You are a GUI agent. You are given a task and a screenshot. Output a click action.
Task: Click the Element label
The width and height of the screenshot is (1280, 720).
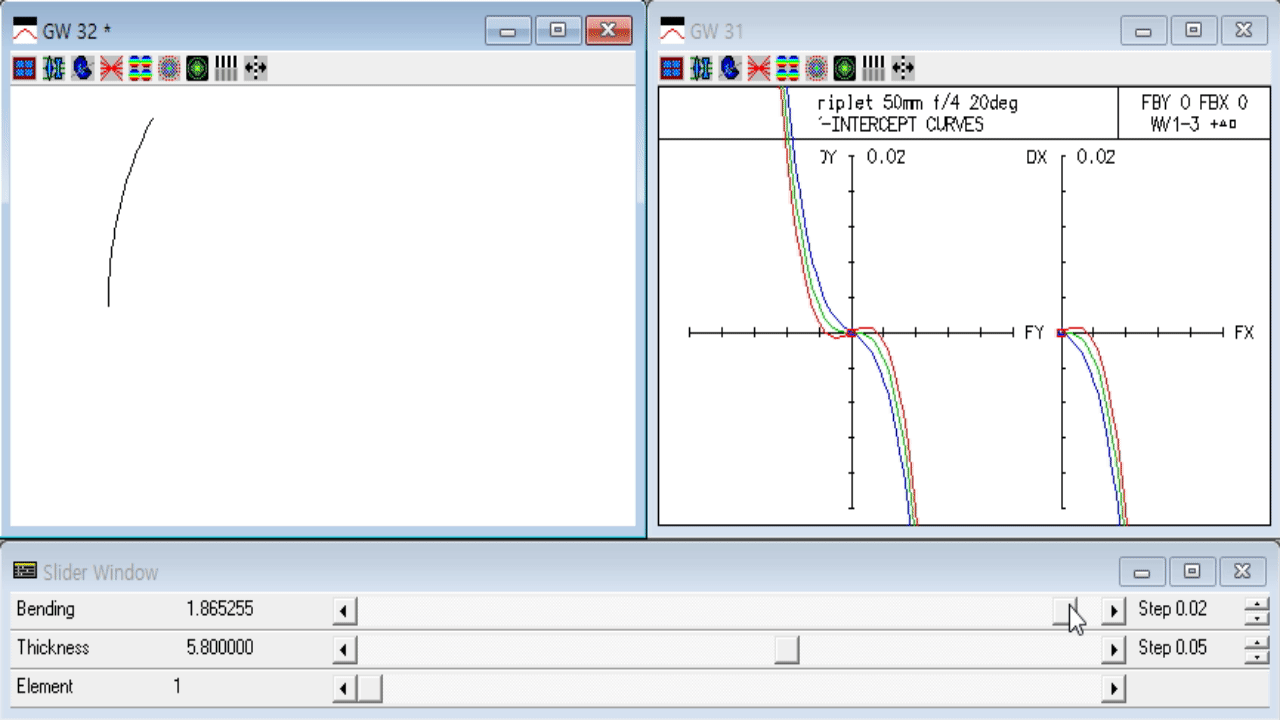coord(44,687)
